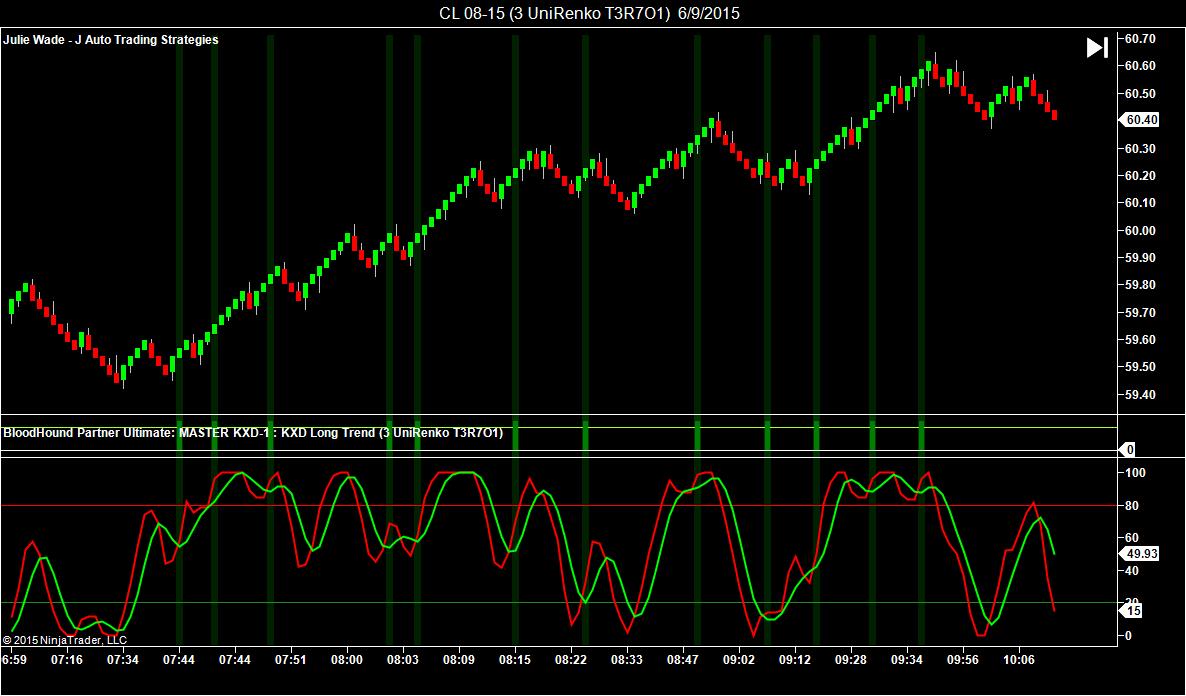Click the 100 level on oscillator axis
The width and height of the screenshot is (1186, 696).
click(x=1135, y=472)
